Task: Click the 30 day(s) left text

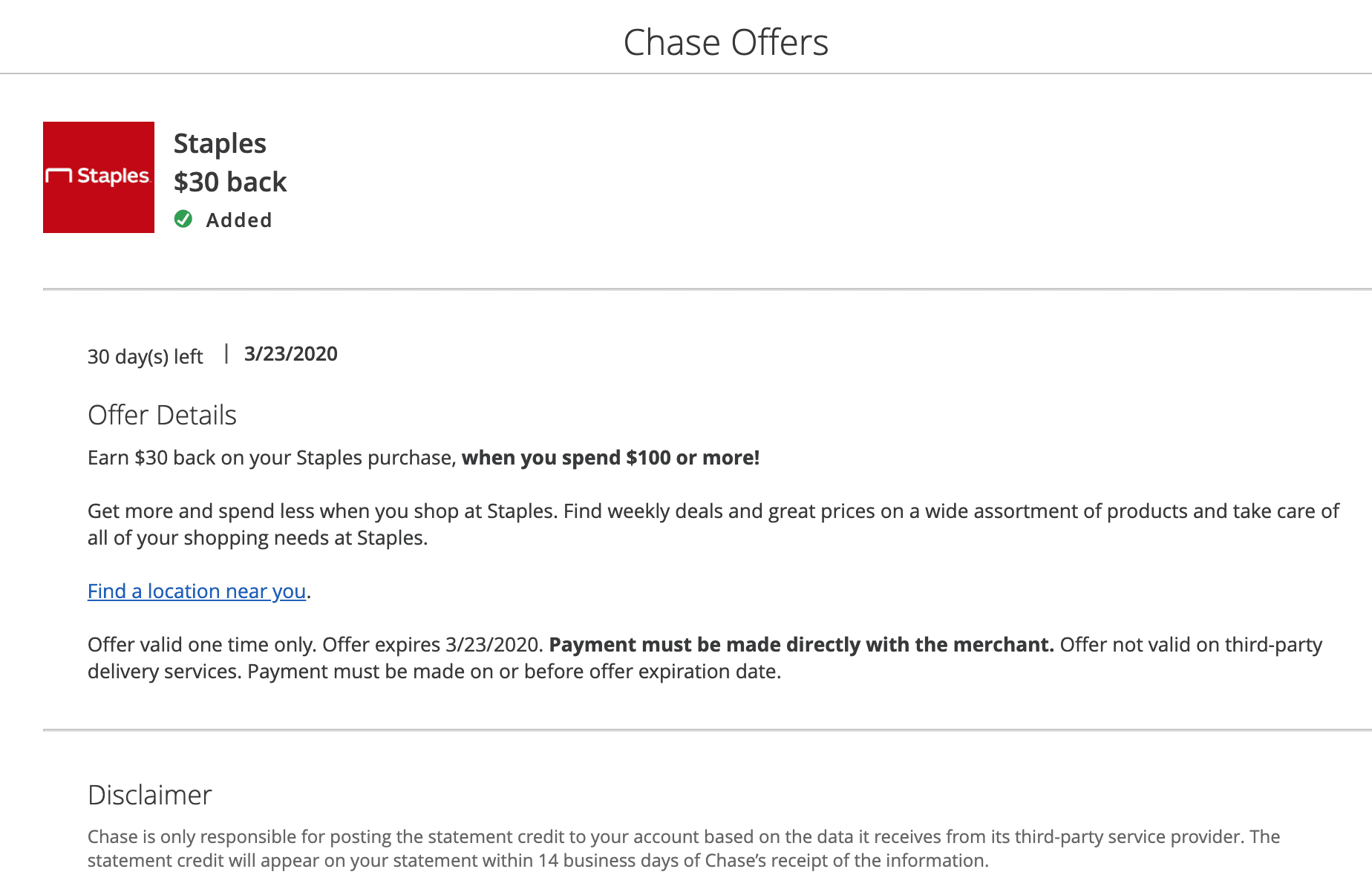Action: 145,357
